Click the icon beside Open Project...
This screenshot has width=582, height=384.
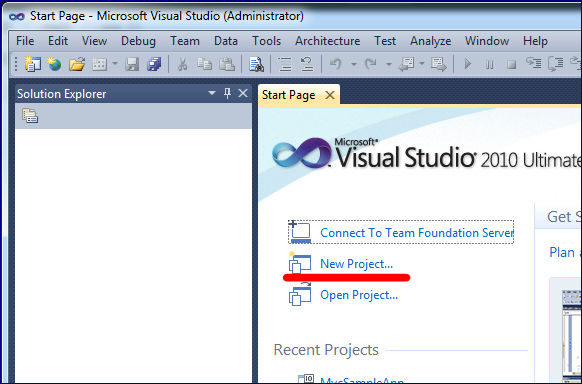(x=300, y=294)
